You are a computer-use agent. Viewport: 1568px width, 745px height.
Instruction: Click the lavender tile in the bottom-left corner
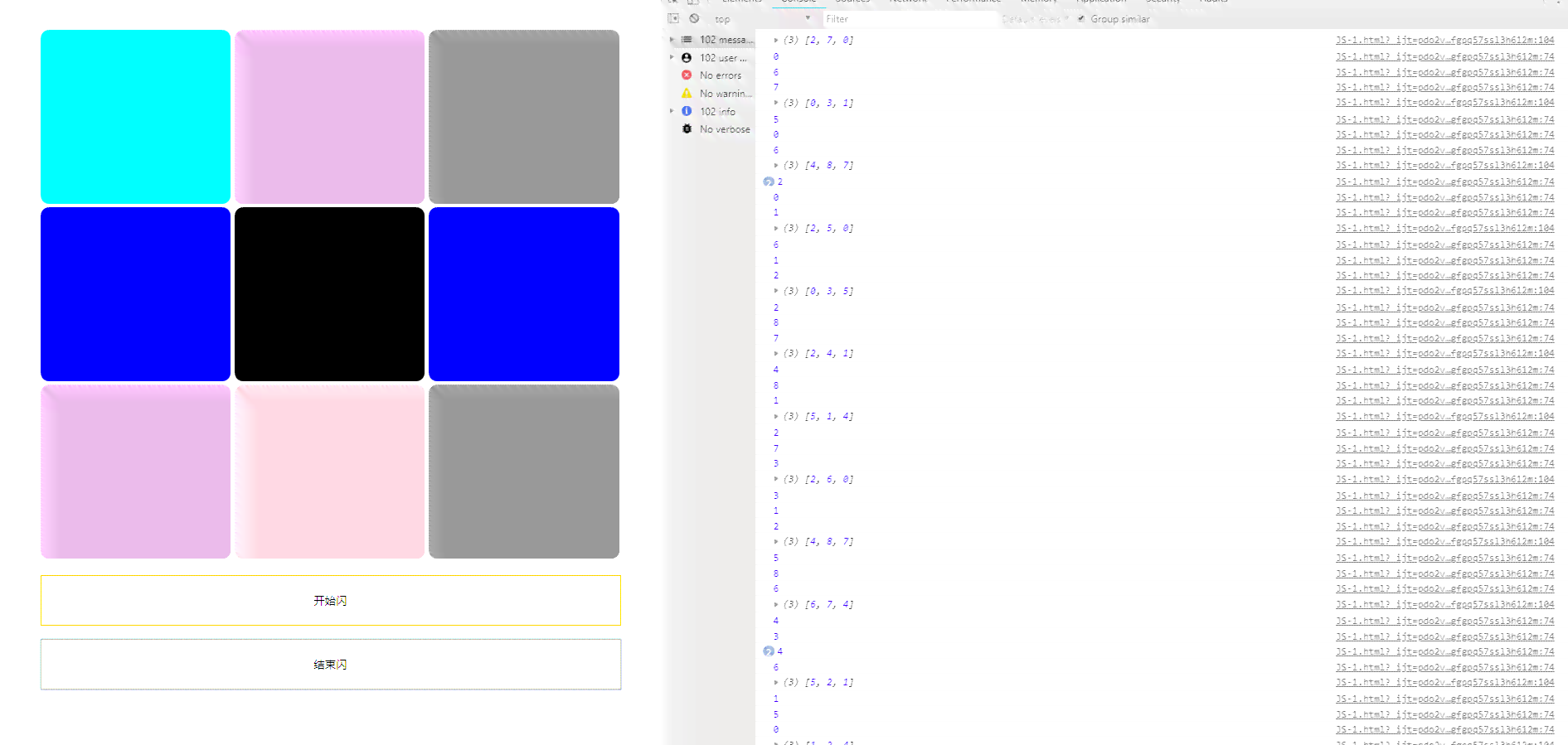(135, 472)
